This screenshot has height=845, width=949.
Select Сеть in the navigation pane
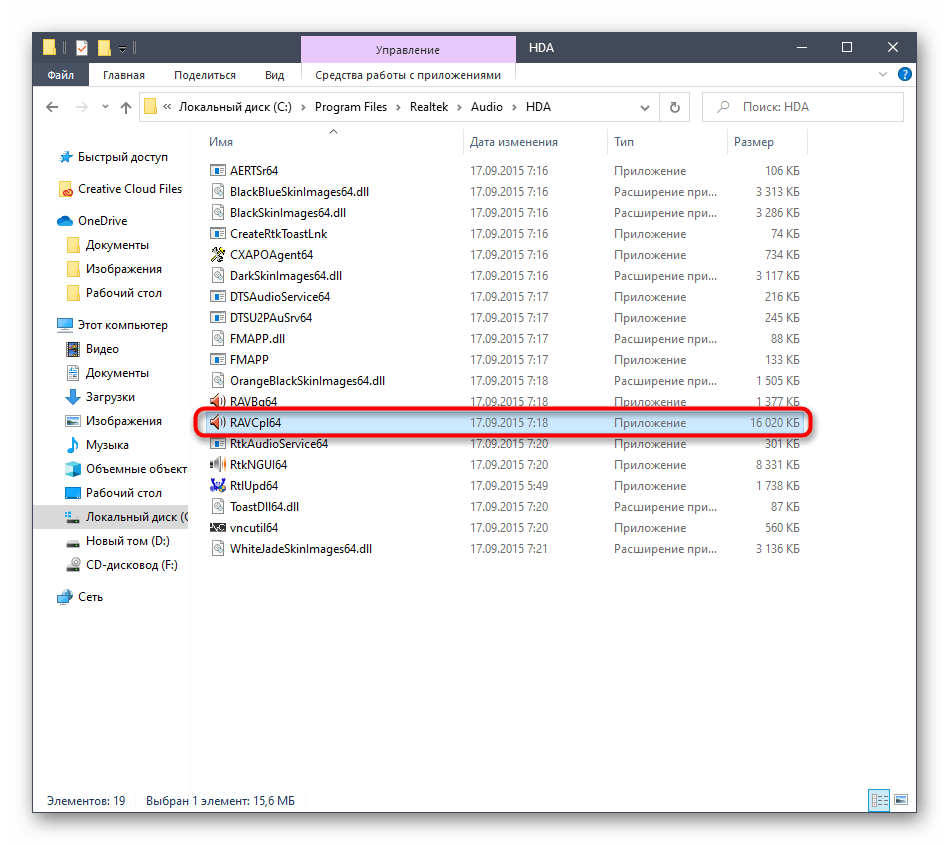90,597
